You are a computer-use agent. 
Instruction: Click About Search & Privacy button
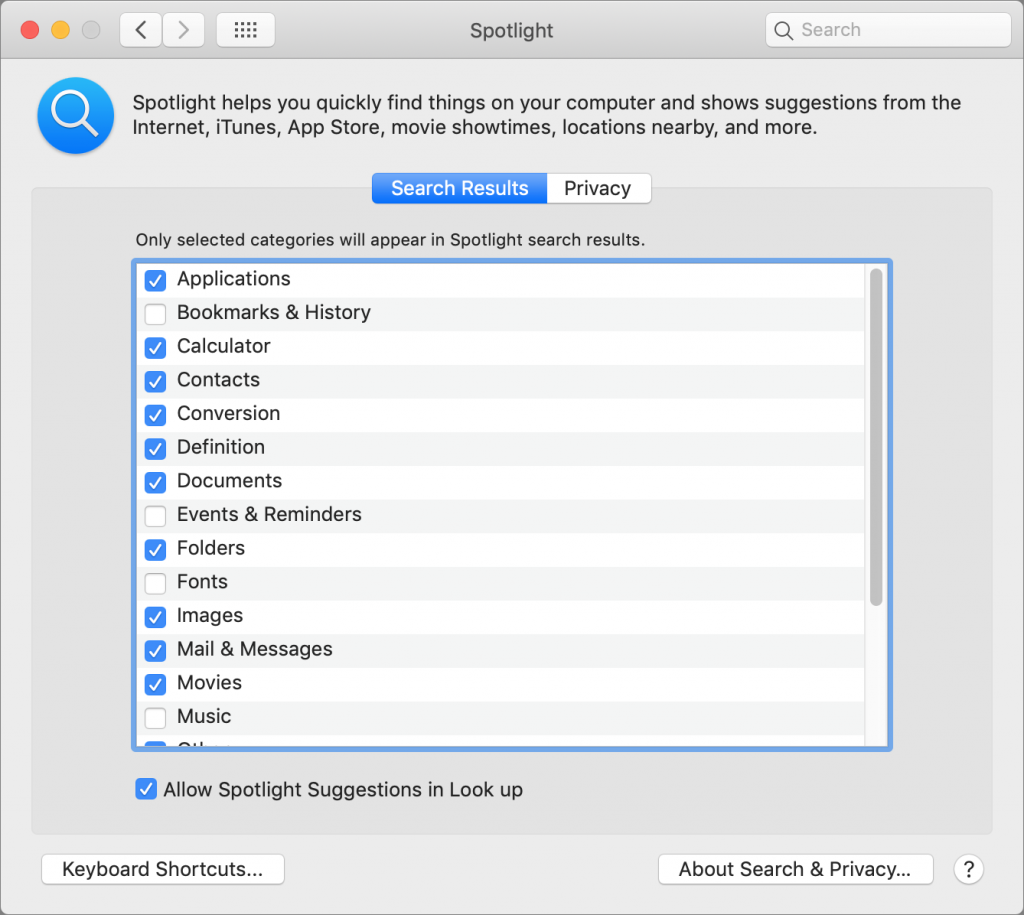point(795,869)
